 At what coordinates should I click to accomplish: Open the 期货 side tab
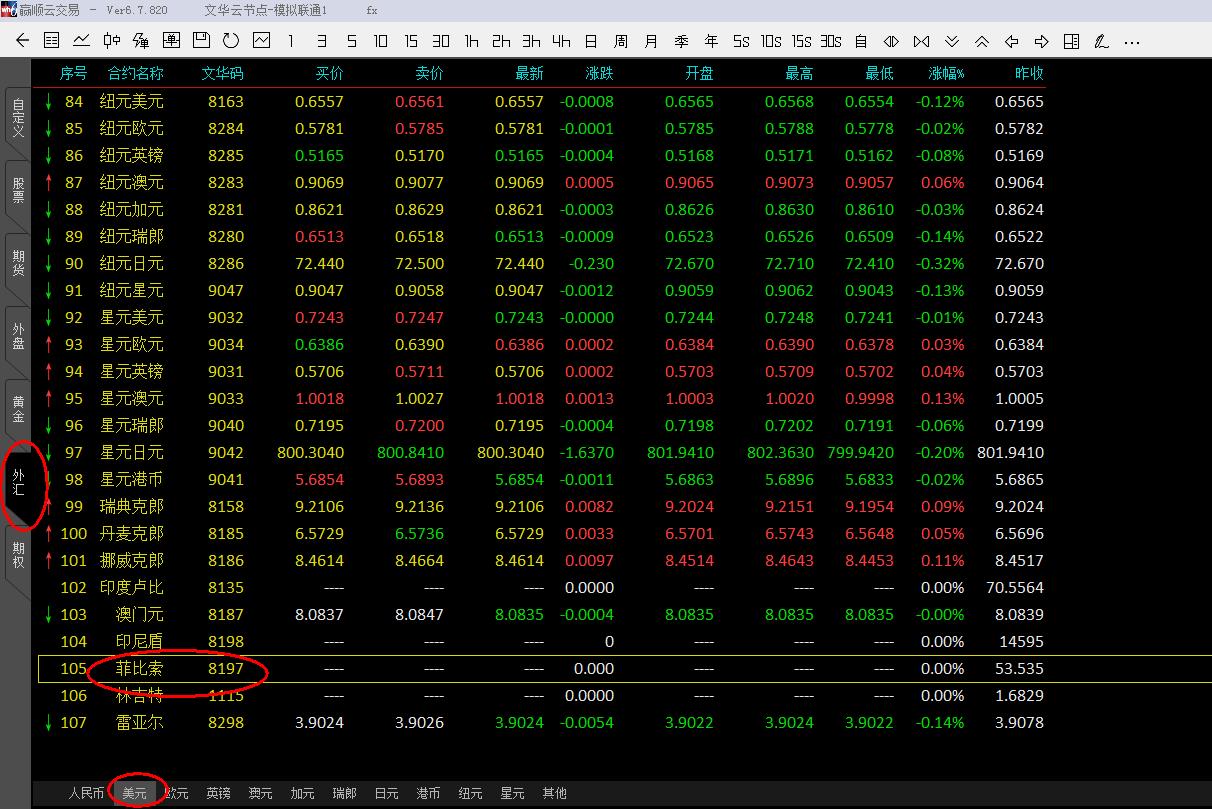click(x=18, y=263)
